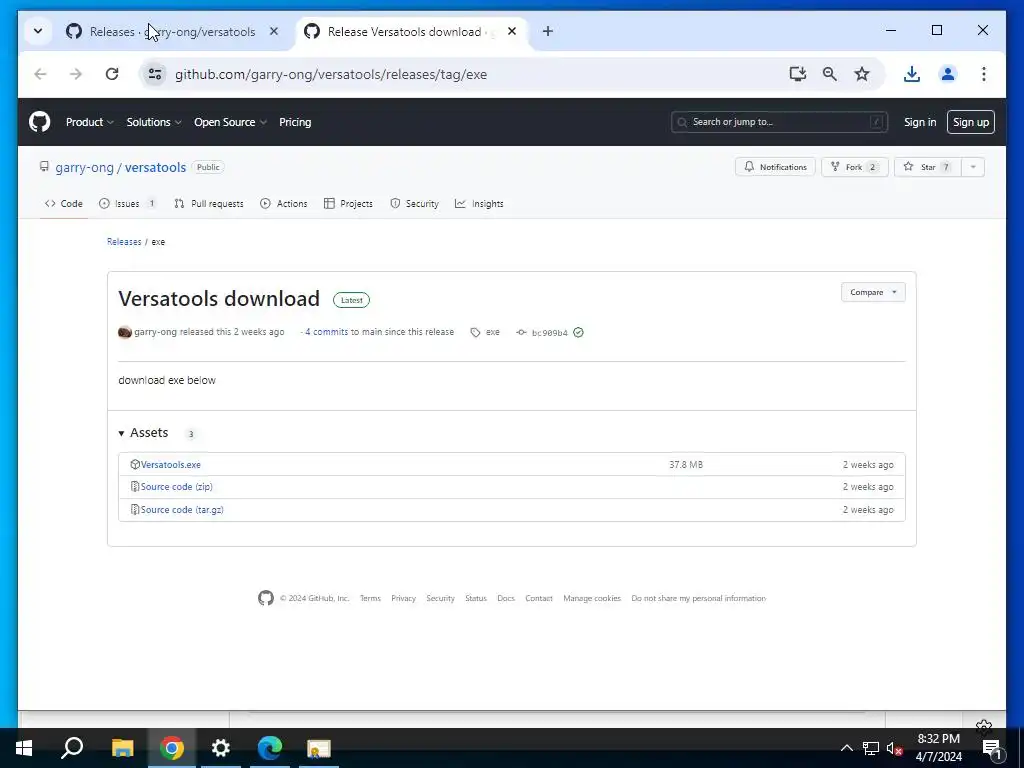Open the Issues tab

click(x=127, y=204)
